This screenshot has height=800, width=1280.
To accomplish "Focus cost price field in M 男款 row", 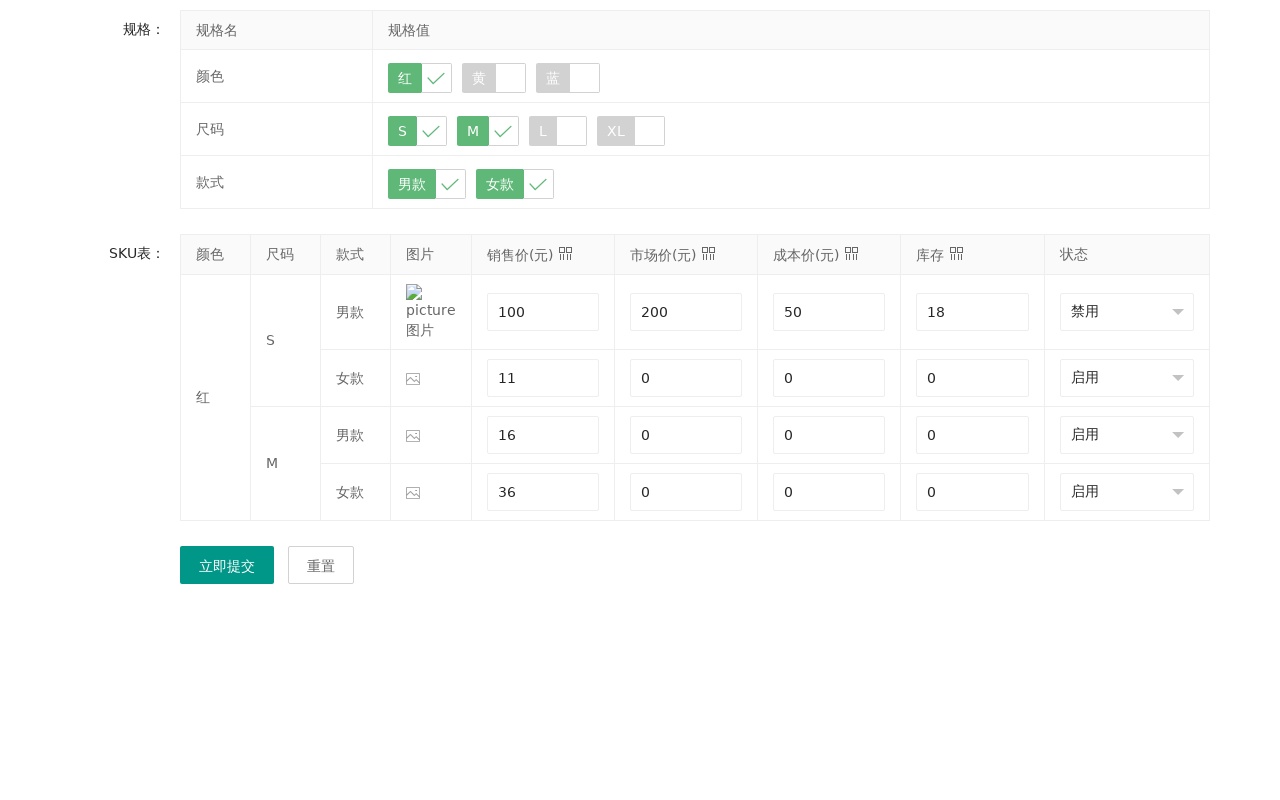I will click(829, 435).
